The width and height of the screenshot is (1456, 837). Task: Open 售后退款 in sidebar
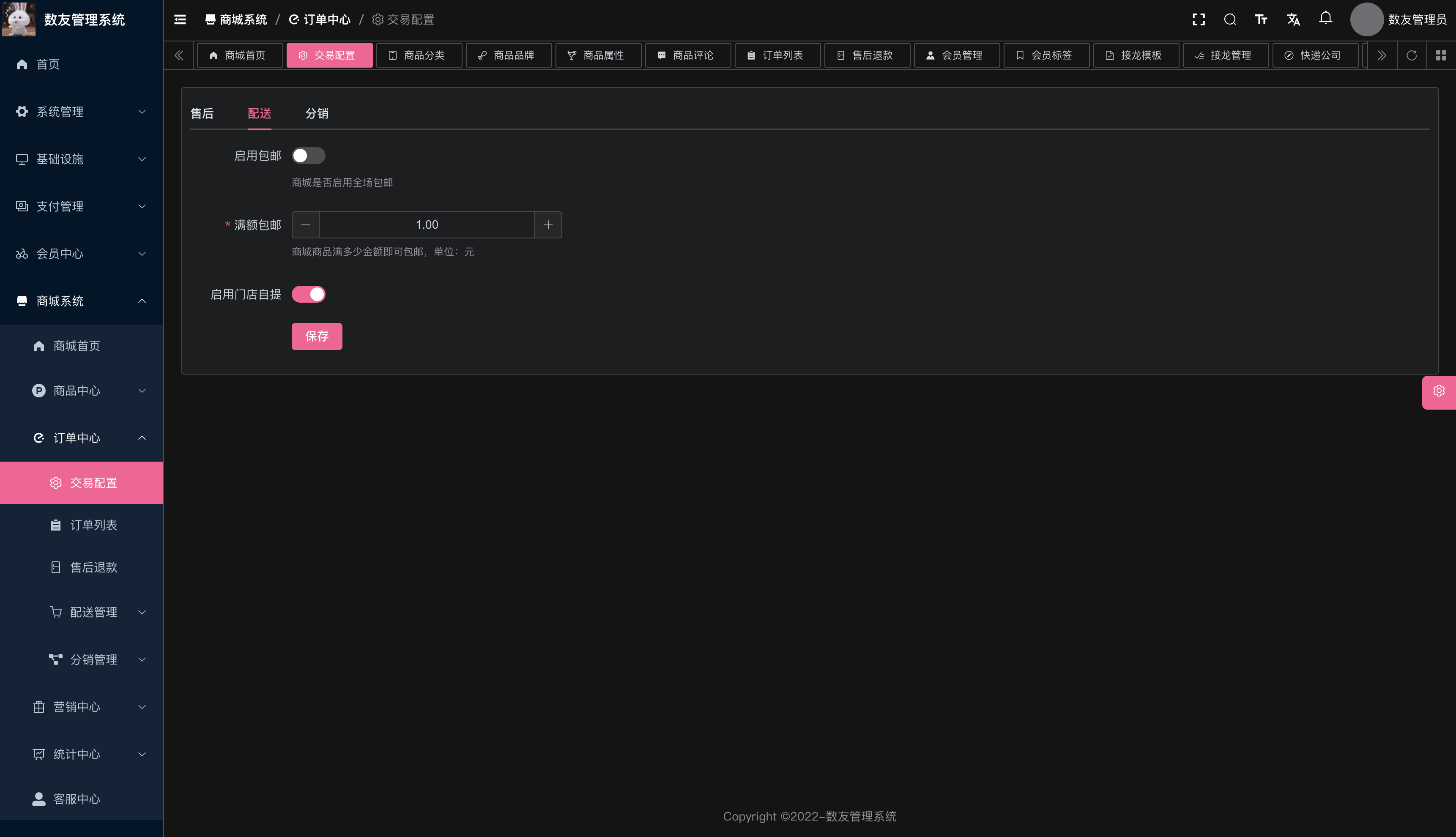tap(82, 567)
